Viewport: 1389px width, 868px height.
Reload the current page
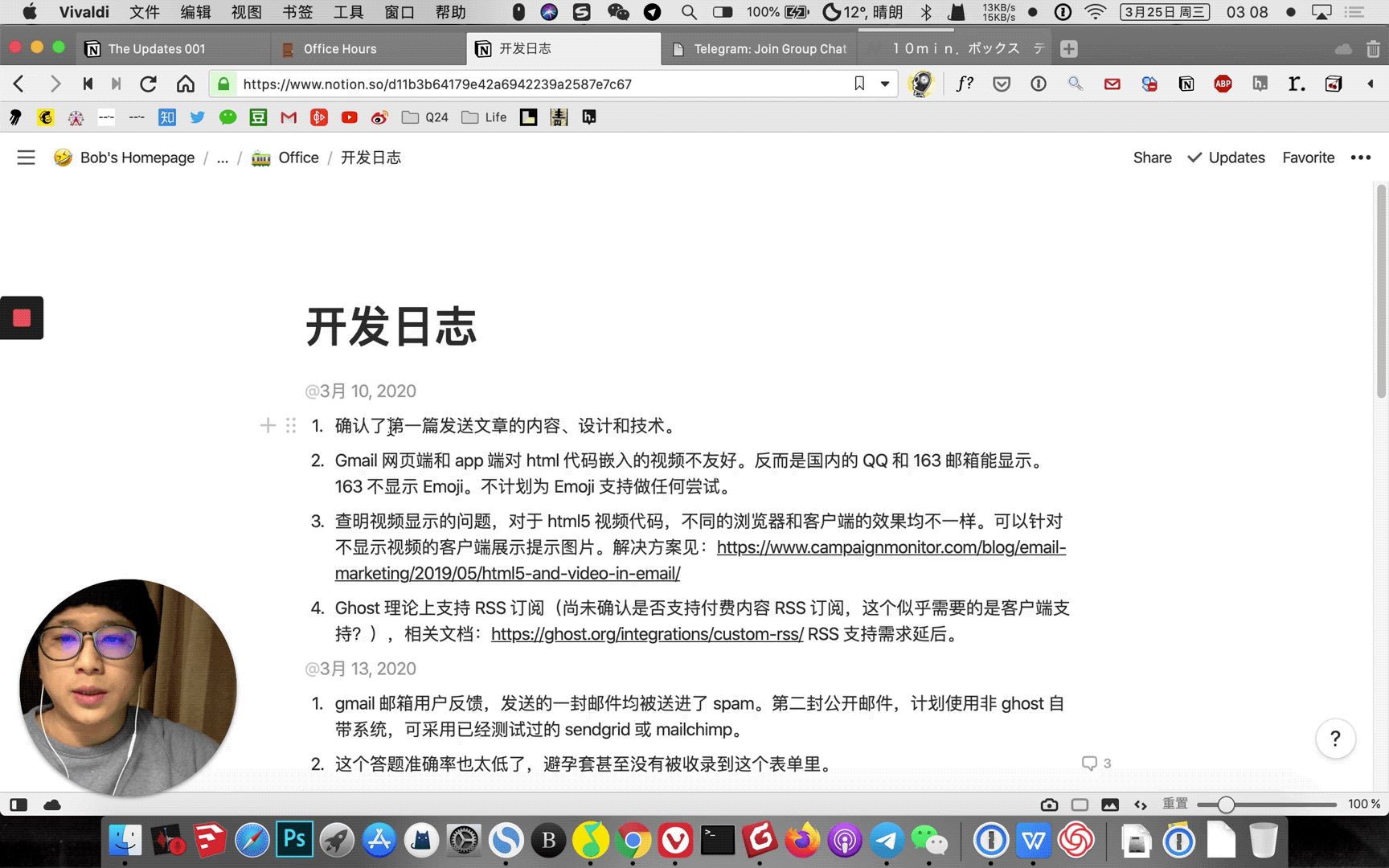(x=148, y=84)
